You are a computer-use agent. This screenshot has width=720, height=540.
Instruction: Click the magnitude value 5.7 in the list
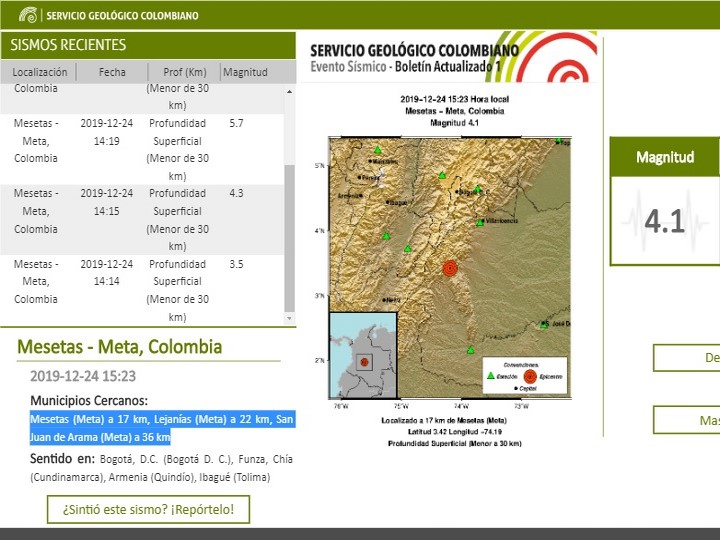236,123
